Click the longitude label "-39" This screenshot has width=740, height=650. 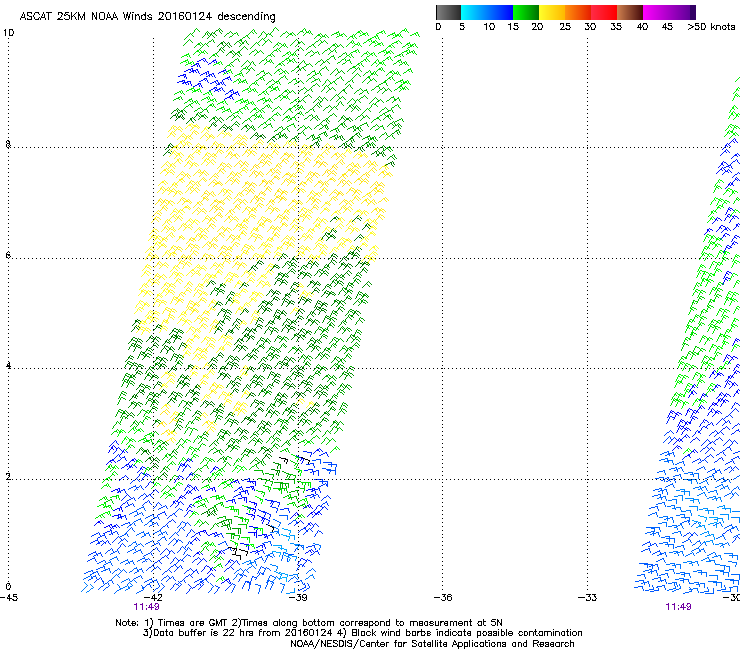[298, 598]
